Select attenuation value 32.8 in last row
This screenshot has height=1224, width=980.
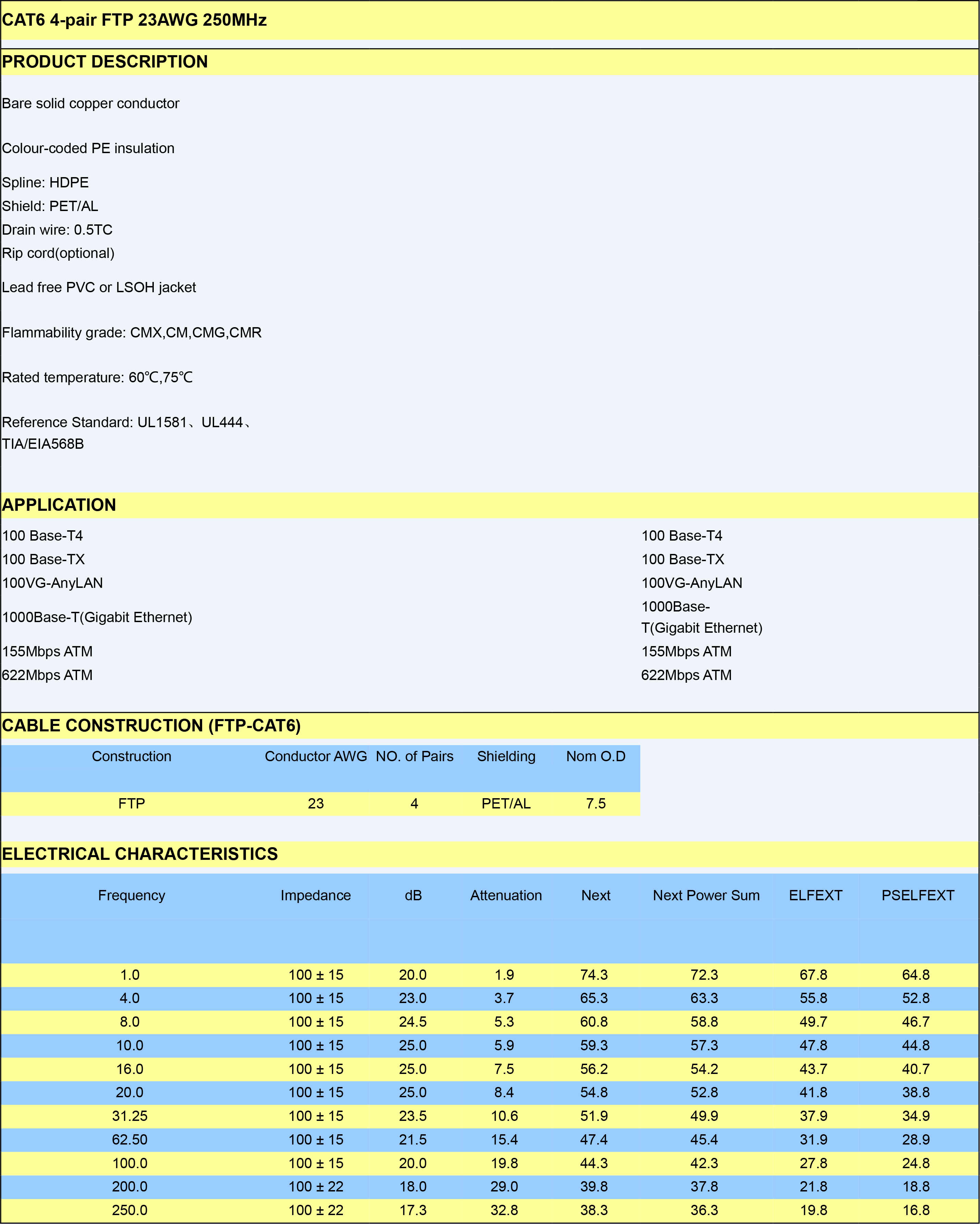[504, 1210]
